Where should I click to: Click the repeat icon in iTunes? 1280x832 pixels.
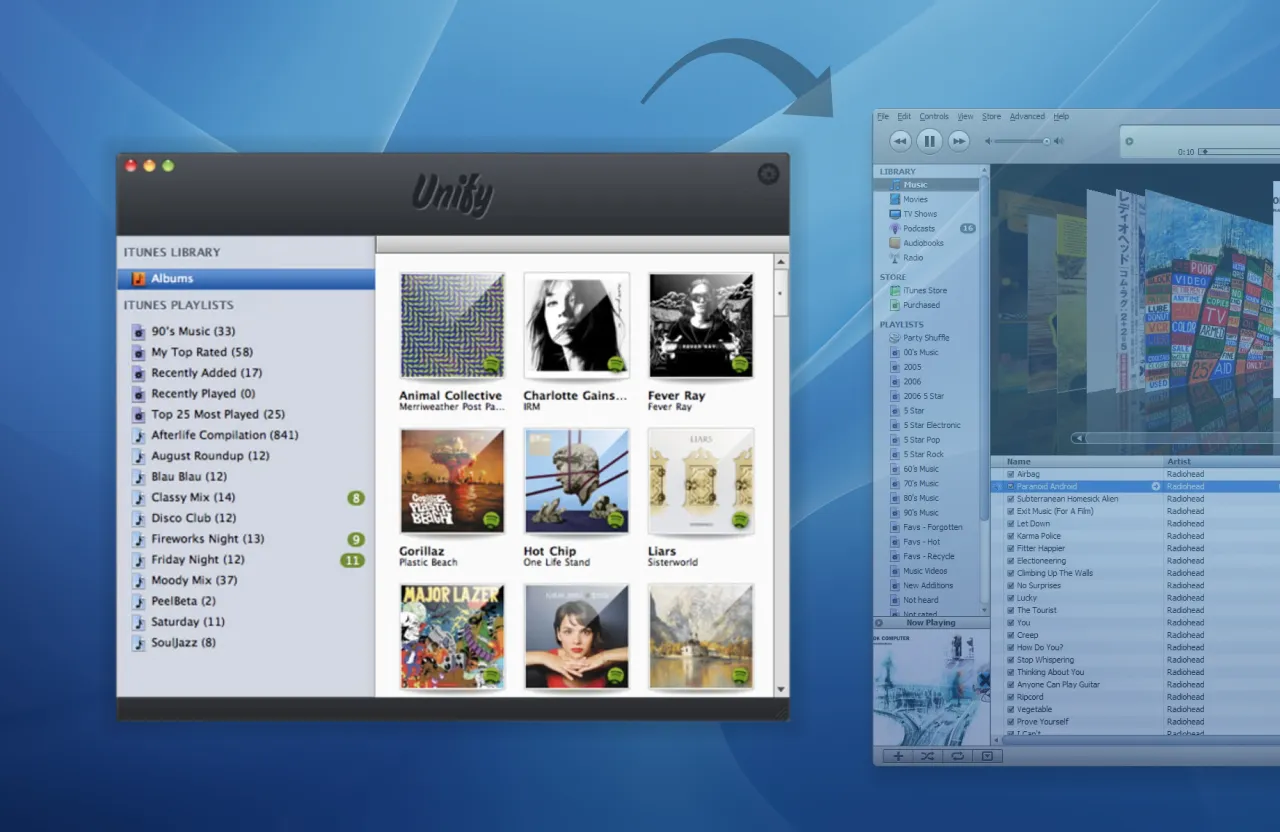(x=957, y=756)
